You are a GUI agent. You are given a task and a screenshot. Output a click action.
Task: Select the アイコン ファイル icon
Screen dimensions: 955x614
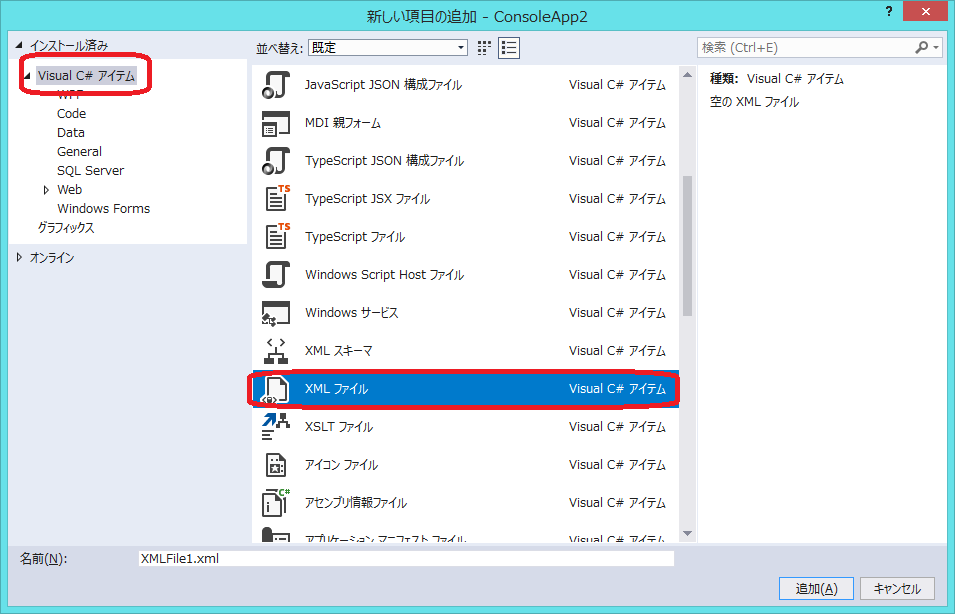276,465
